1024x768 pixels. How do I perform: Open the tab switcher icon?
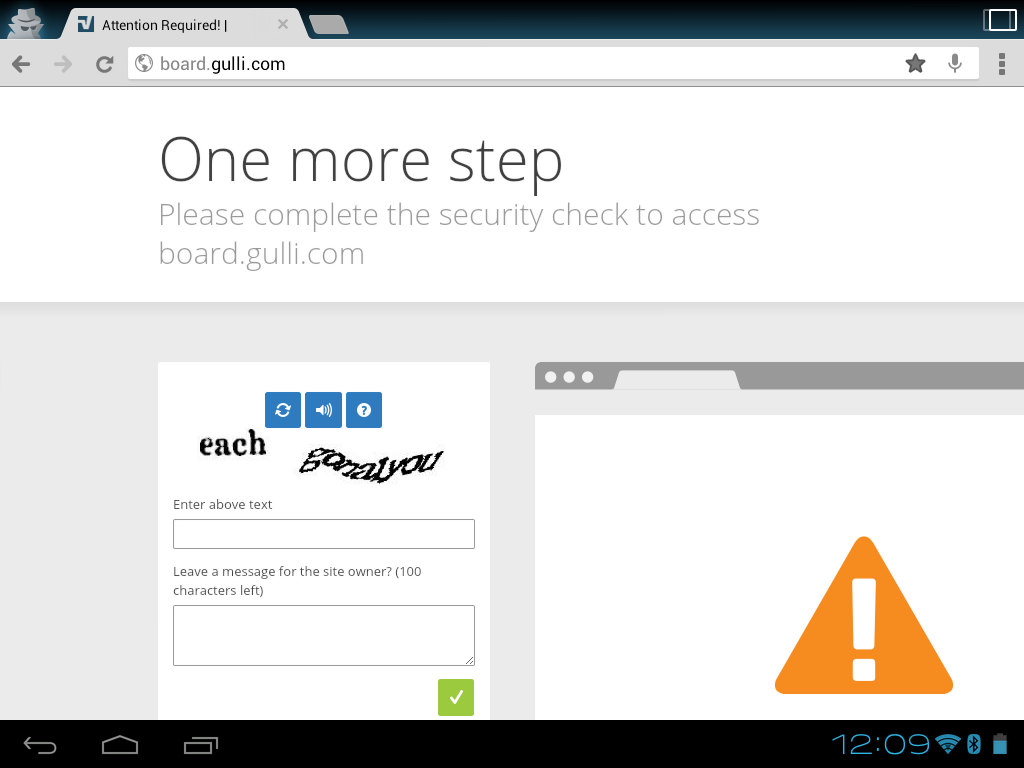tap(1000, 20)
